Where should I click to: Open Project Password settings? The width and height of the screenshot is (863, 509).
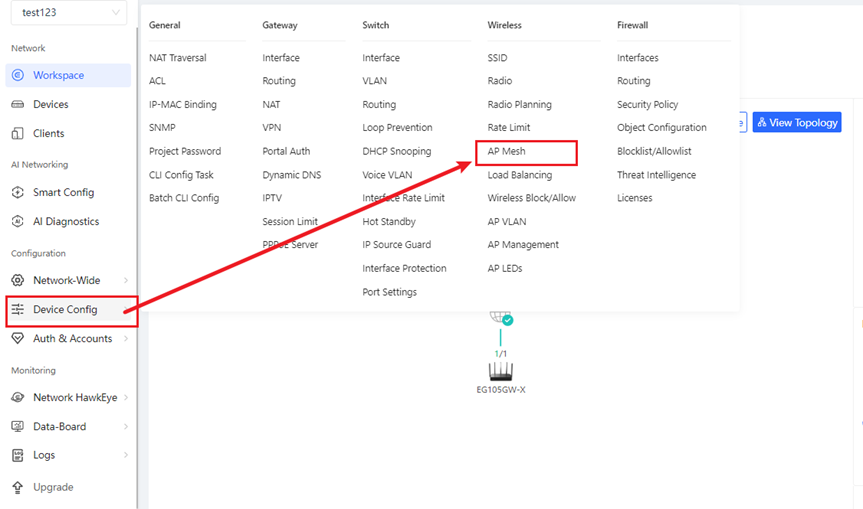pyautogui.click(x=185, y=151)
